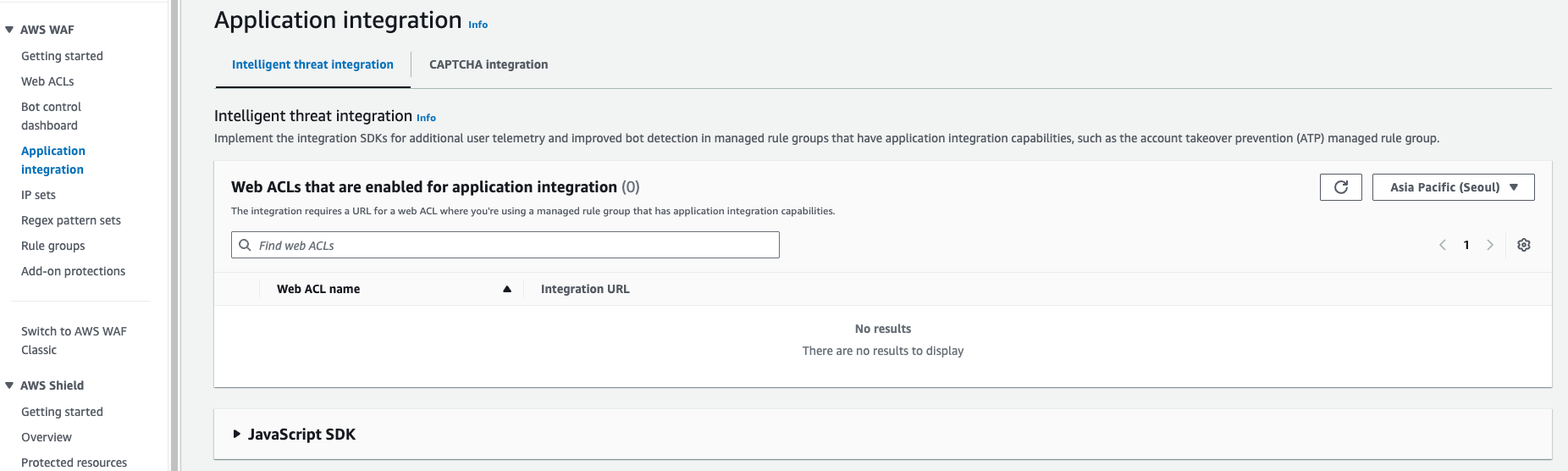Select page number 1 in pagination

tap(1466, 245)
